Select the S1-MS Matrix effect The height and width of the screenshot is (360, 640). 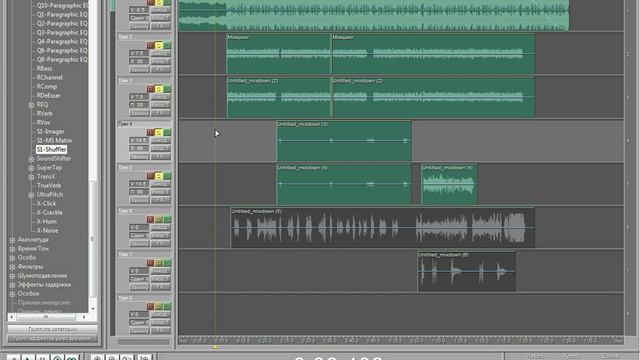[x=54, y=140]
